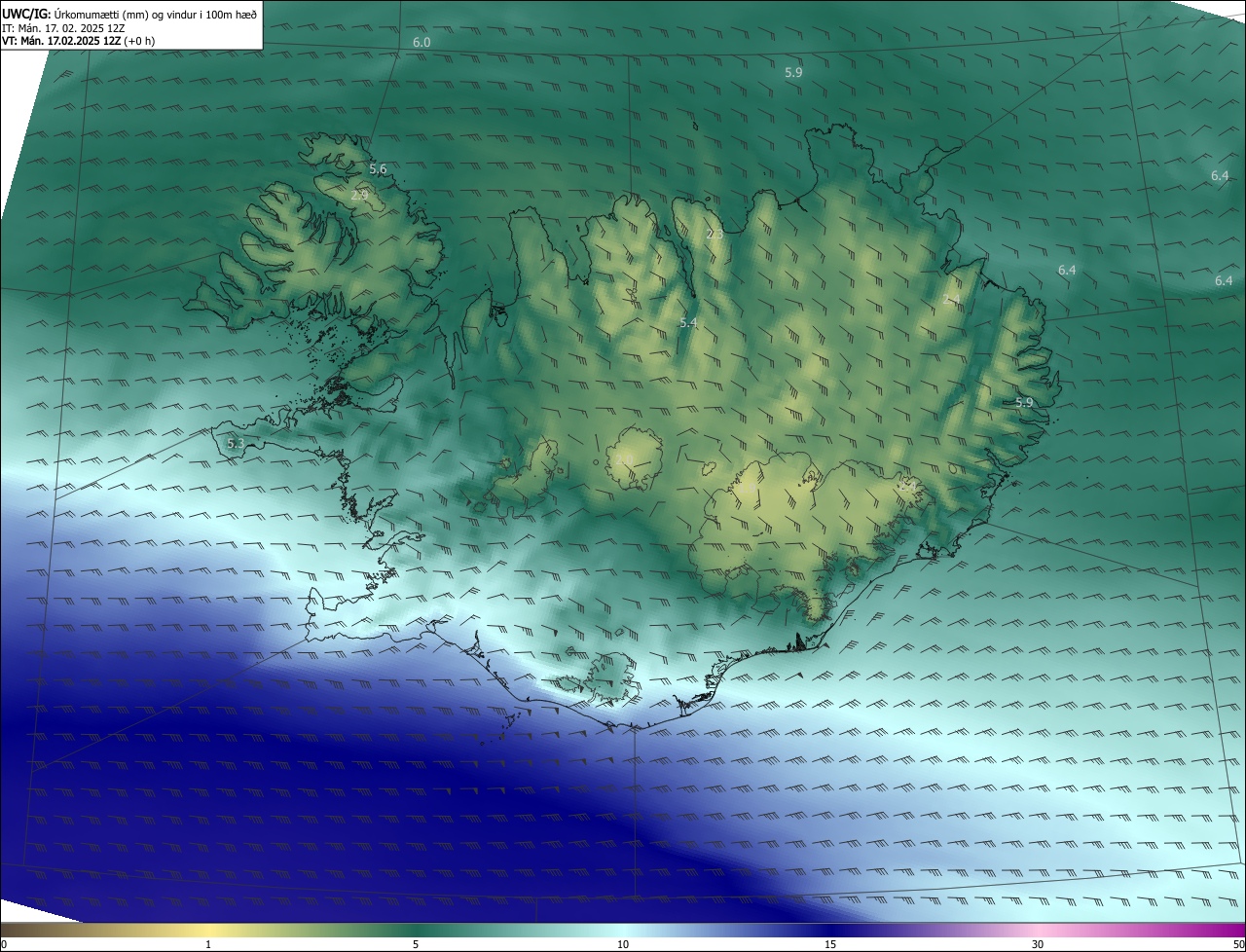Click the 2.0 value label on the glacier
The image size is (1246, 952).
point(624,459)
